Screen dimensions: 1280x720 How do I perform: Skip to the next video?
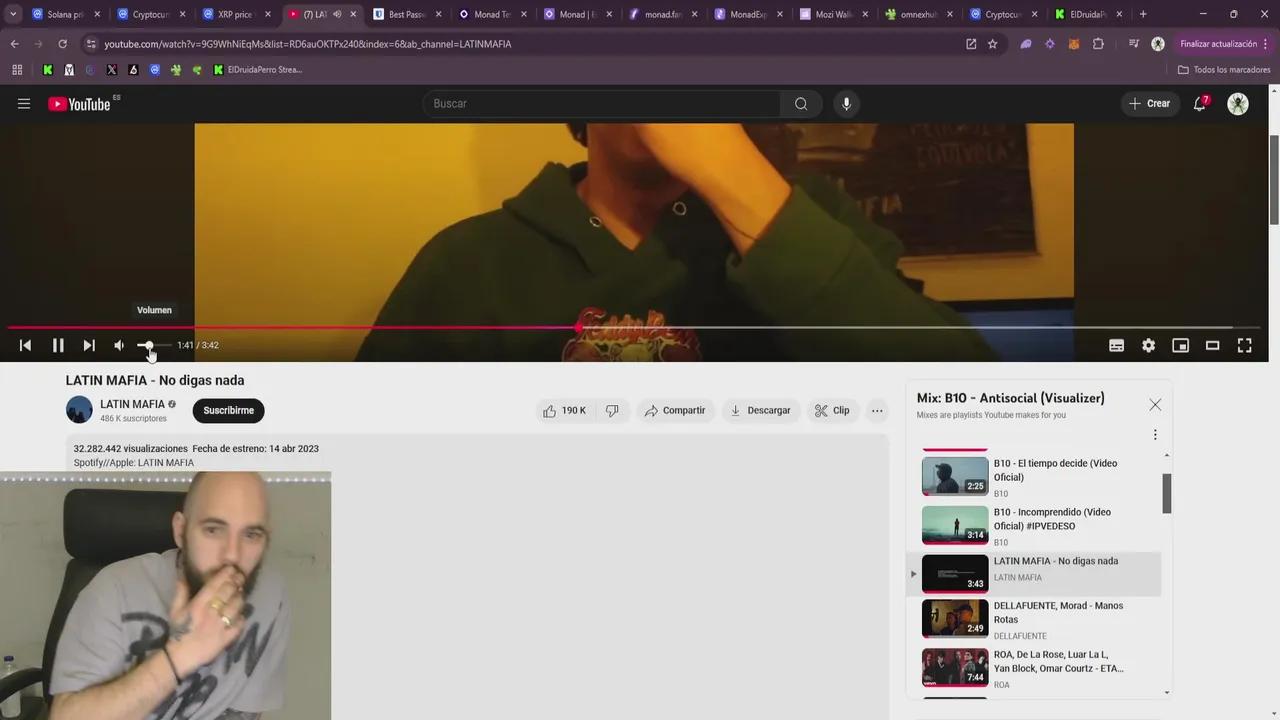point(89,345)
